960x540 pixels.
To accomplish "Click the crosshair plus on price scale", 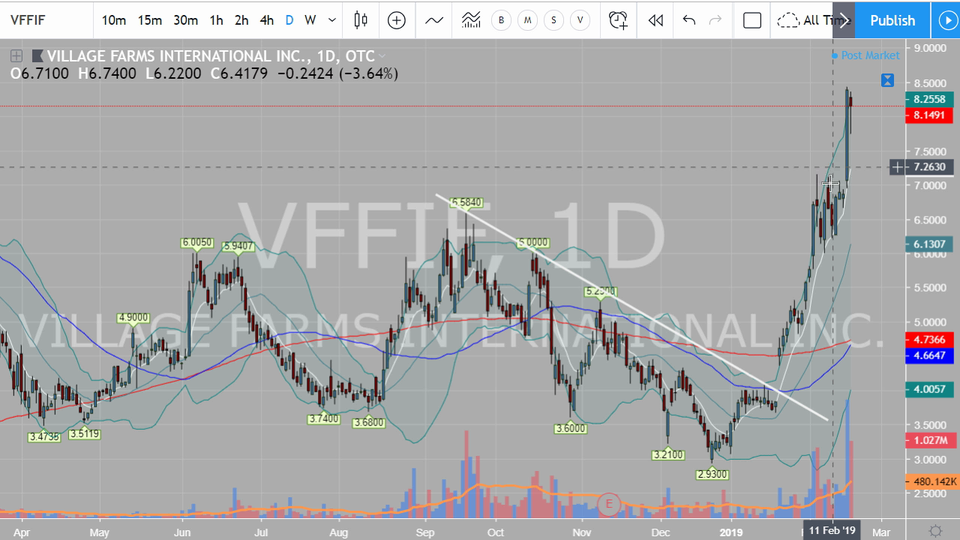I will pyautogui.click(x=897, y=167).
